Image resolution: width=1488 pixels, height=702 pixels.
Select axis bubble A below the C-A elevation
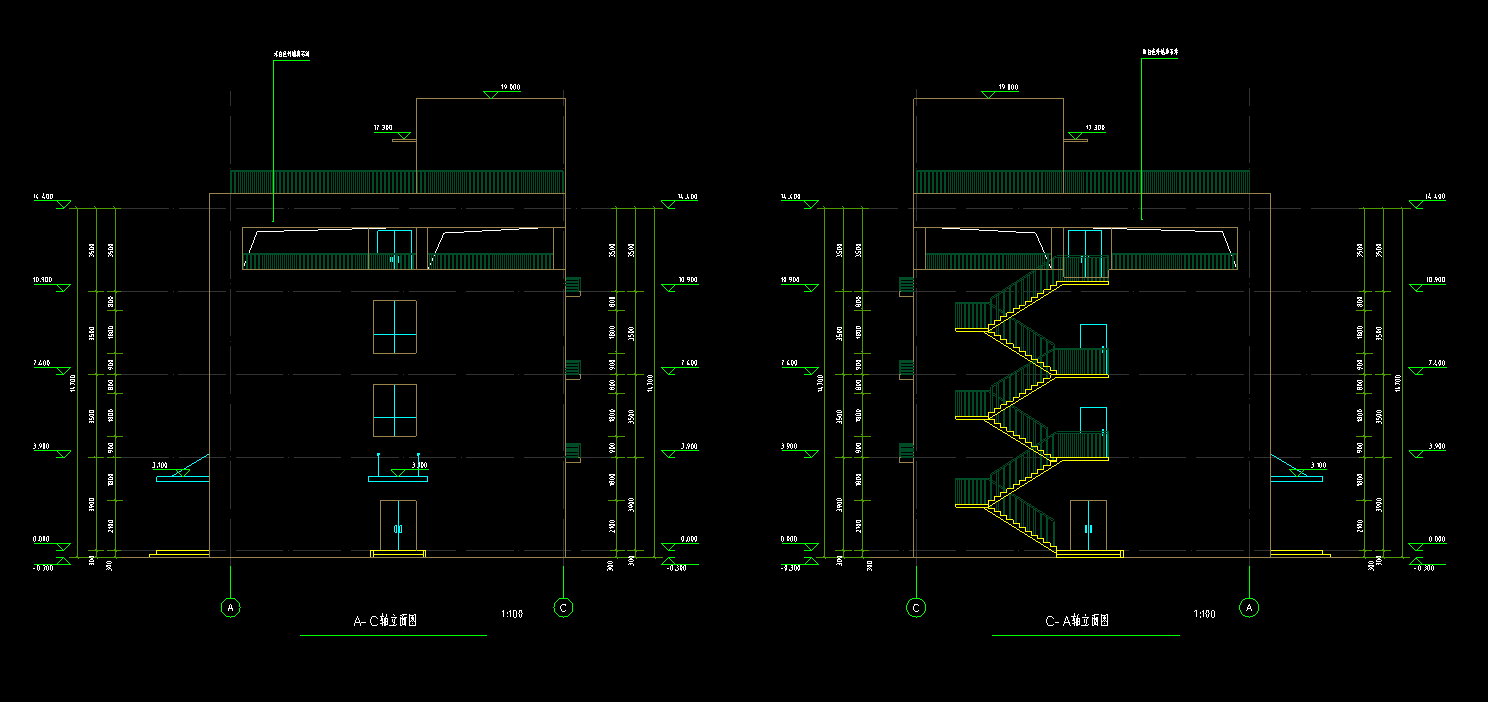(1248, 608)
